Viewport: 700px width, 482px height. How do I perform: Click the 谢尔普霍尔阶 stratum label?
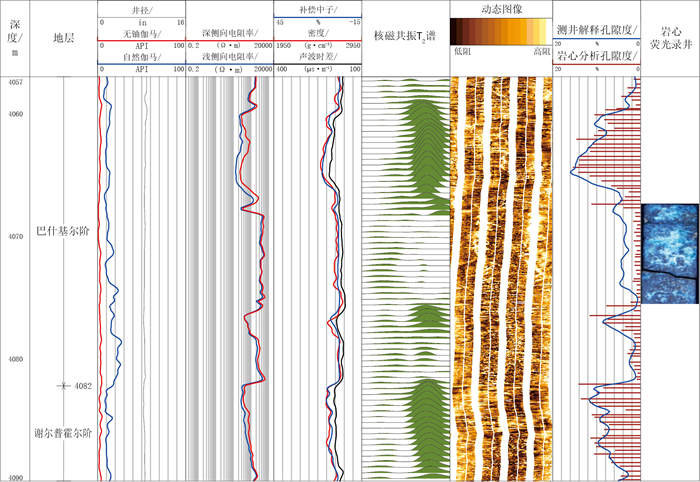[x=63, y=434]
